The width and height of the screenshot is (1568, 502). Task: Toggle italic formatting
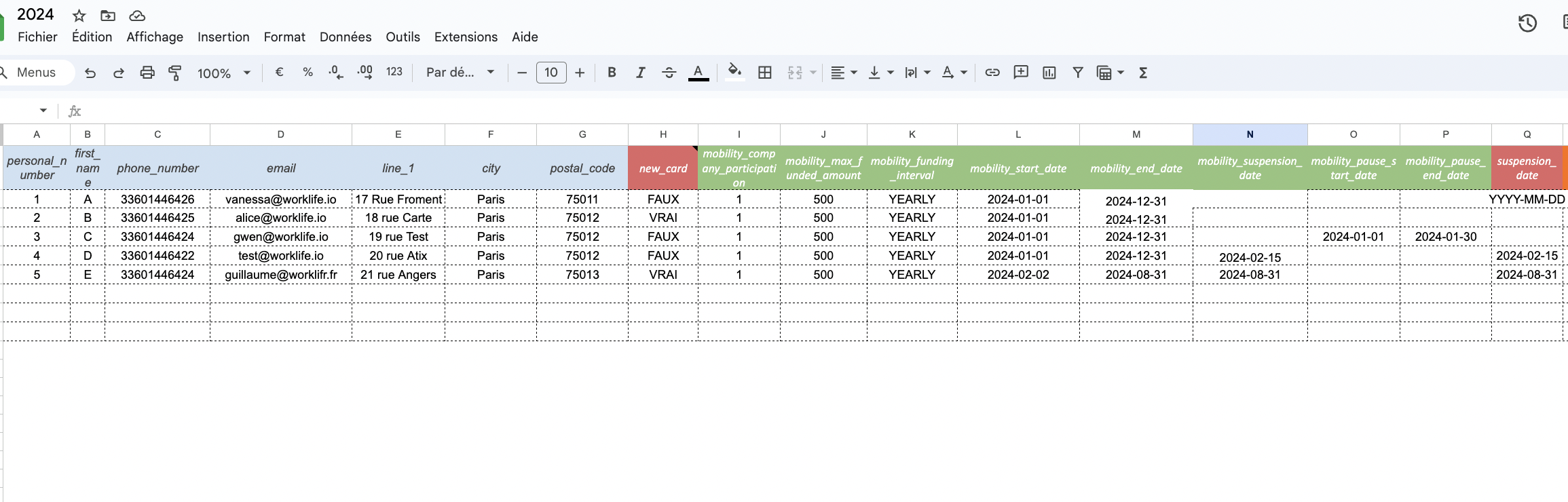pos(640,73)
